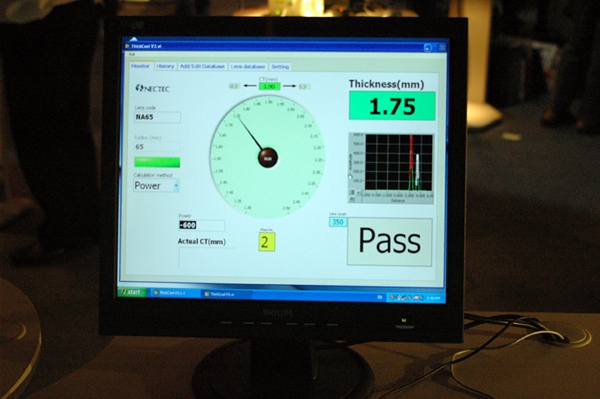This screenshot has height=399, width=600.
Task: Click the large Pass button
Action: click(x=390, y=242)
